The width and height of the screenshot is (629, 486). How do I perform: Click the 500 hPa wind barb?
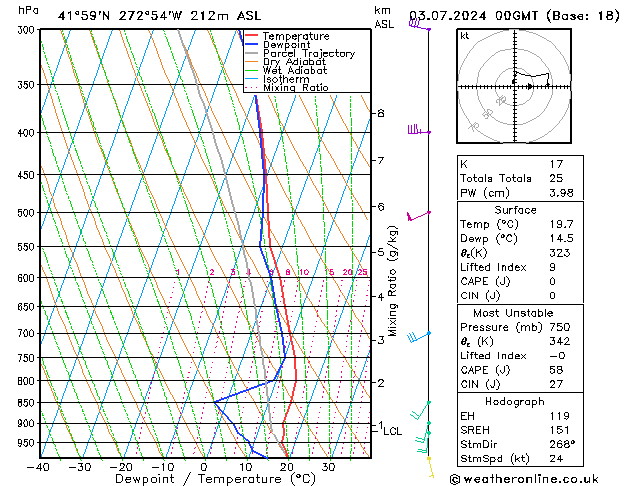click(x=419, y=216)
